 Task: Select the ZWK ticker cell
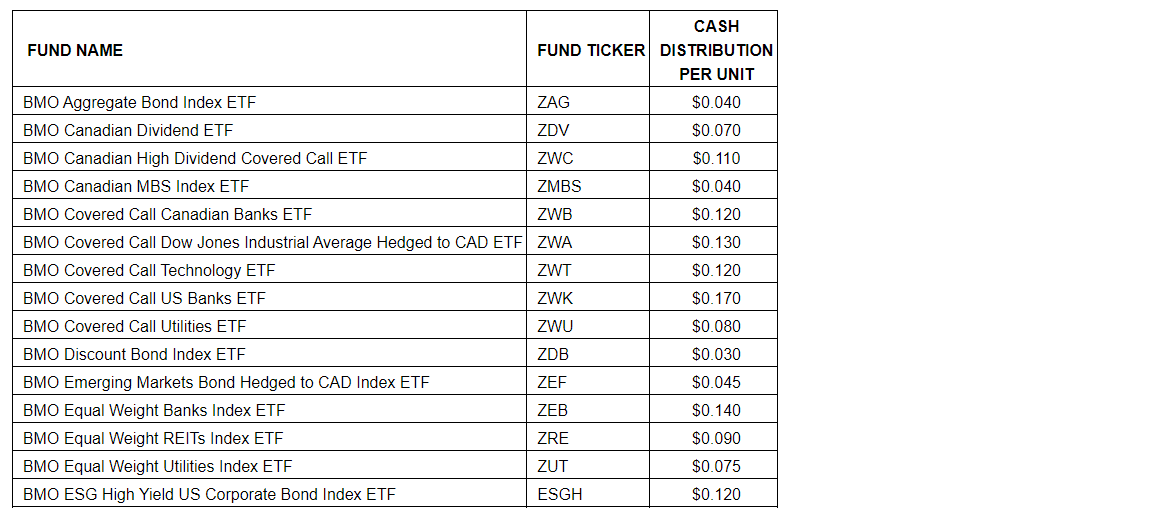click(555, 298)
